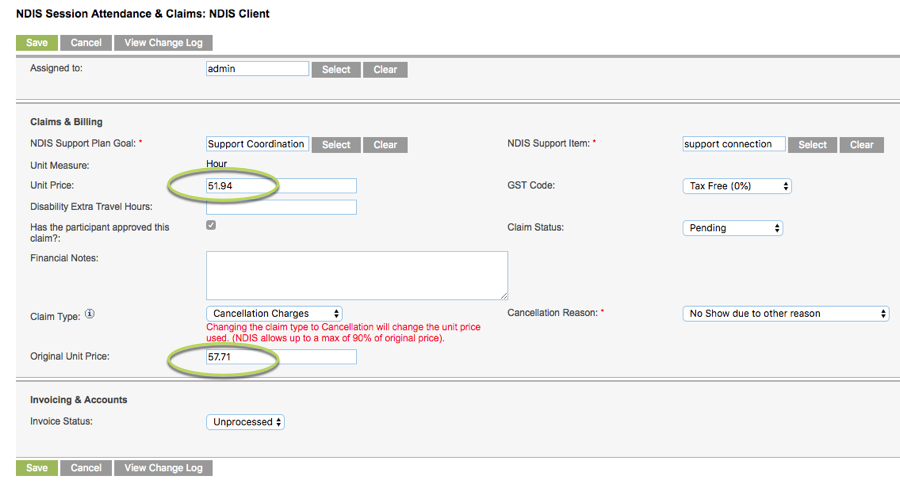Image resolution: width=900 pixels, height=484 pixels.
Task: Click the Disability Extra Travel Hours field
Action: (281, 207)
